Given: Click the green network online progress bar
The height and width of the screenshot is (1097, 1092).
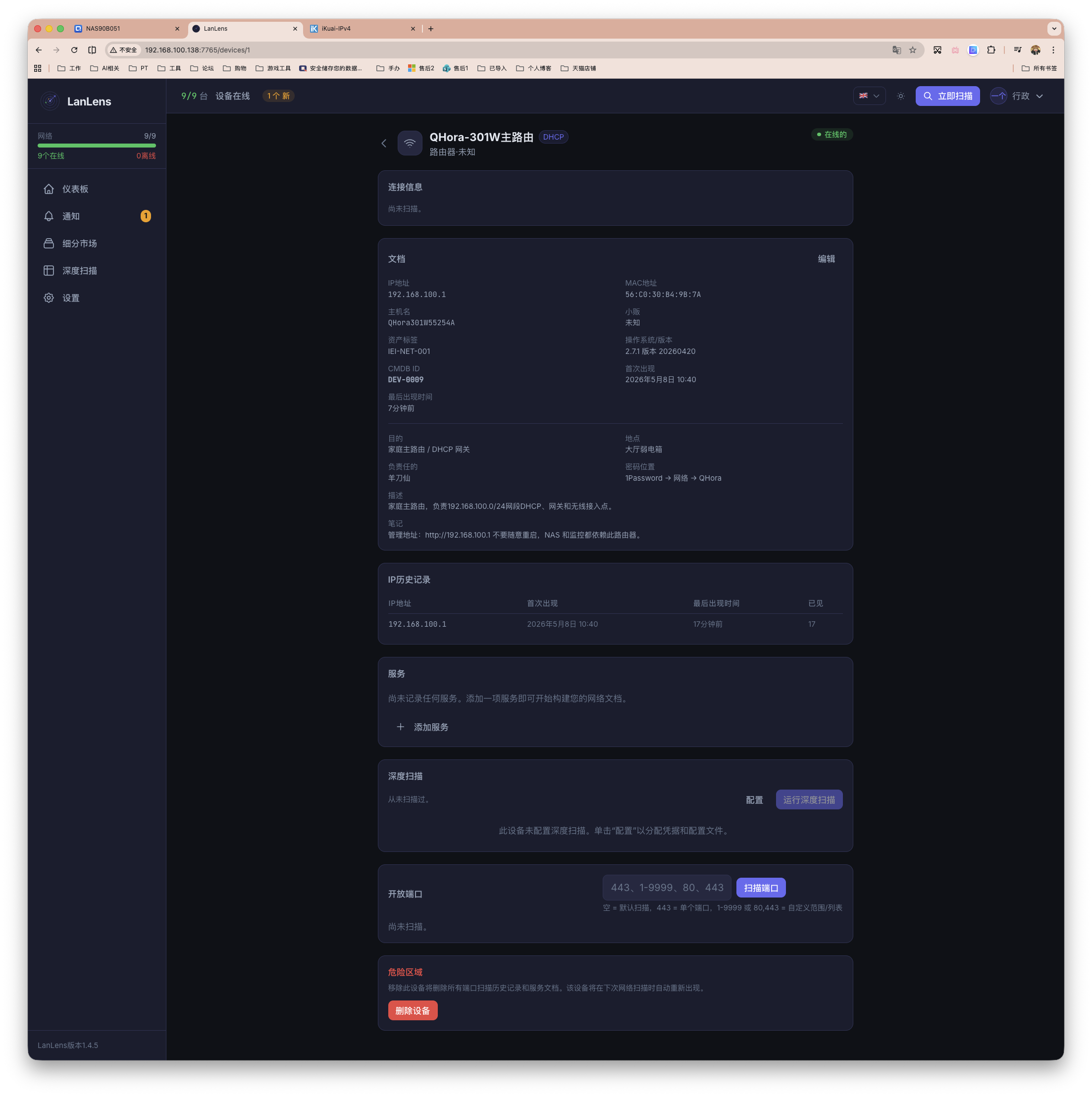Looking at the screenshot, I should pos(97,146).
